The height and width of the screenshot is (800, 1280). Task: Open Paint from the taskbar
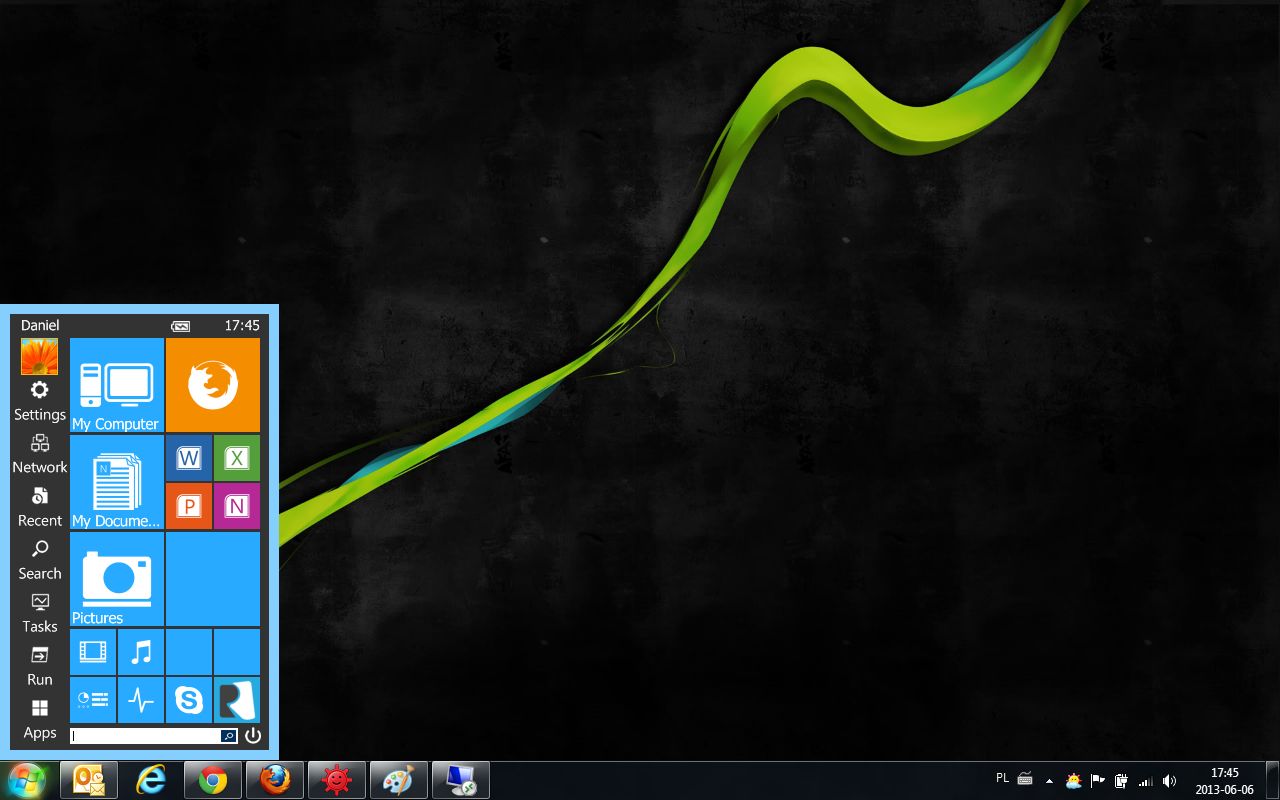point(399,780)
